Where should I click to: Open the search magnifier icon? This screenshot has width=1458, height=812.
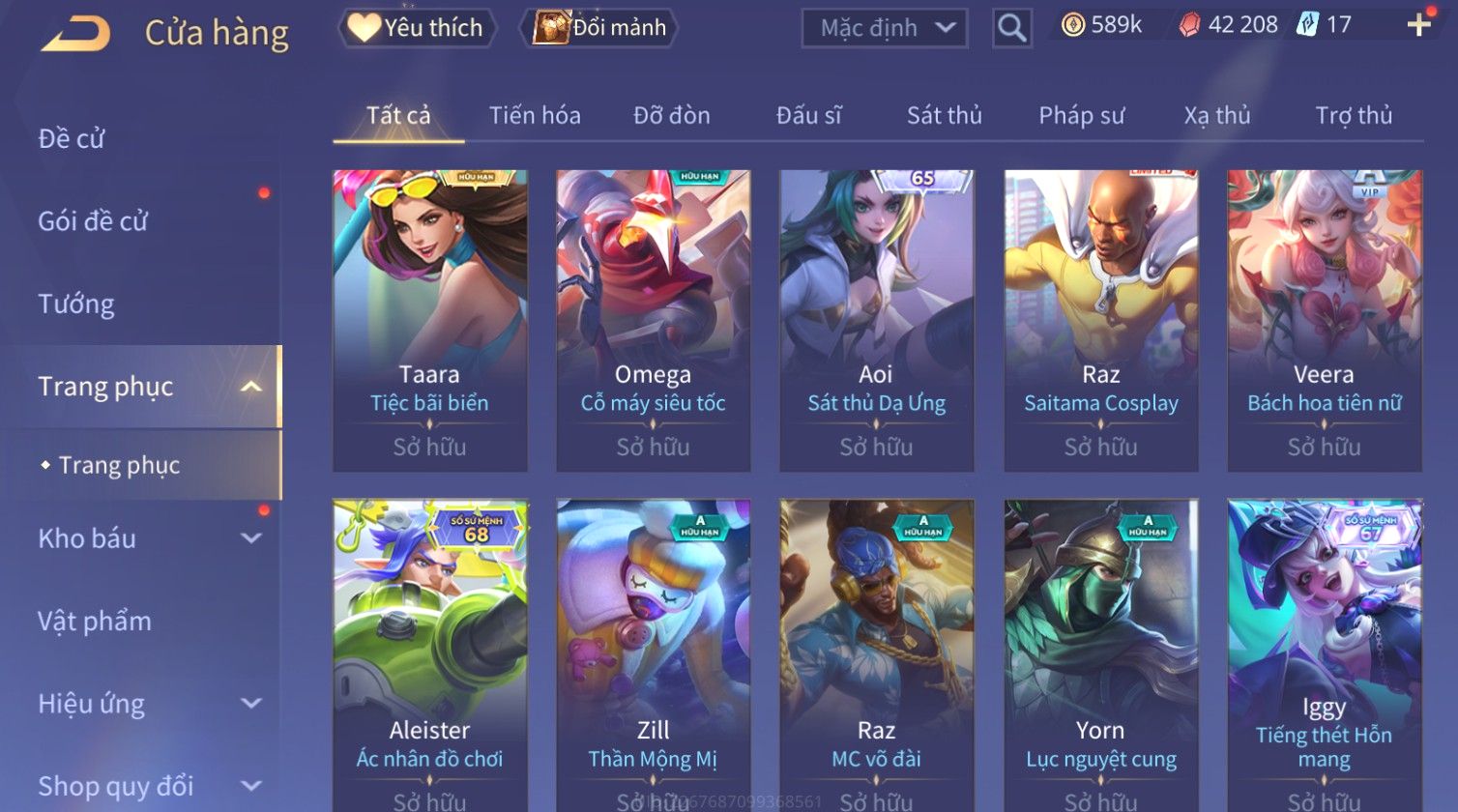[1011, 28]
